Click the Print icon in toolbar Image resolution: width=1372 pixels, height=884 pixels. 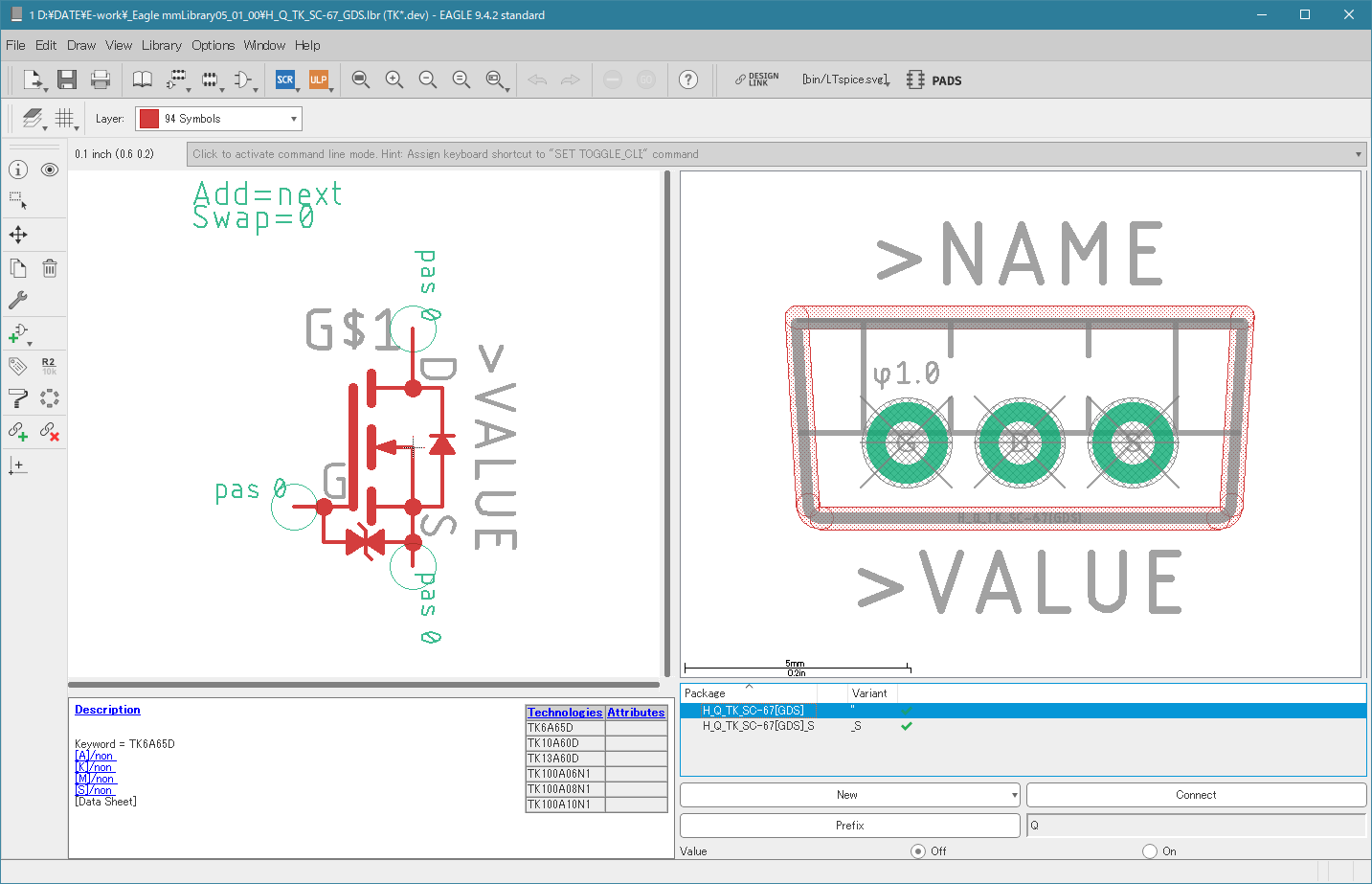[x=100, y=79]
